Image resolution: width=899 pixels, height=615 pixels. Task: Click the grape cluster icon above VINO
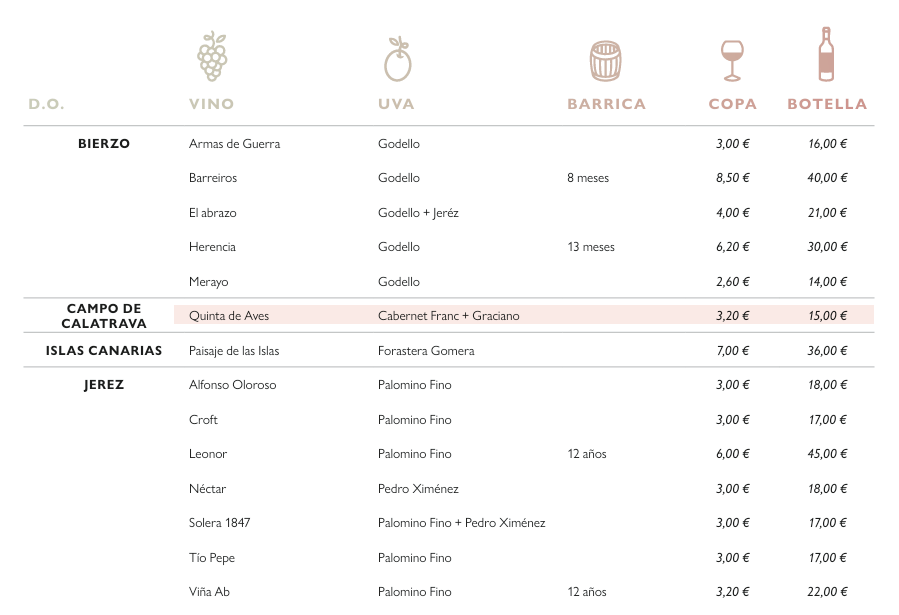click(x=212, y=56)
